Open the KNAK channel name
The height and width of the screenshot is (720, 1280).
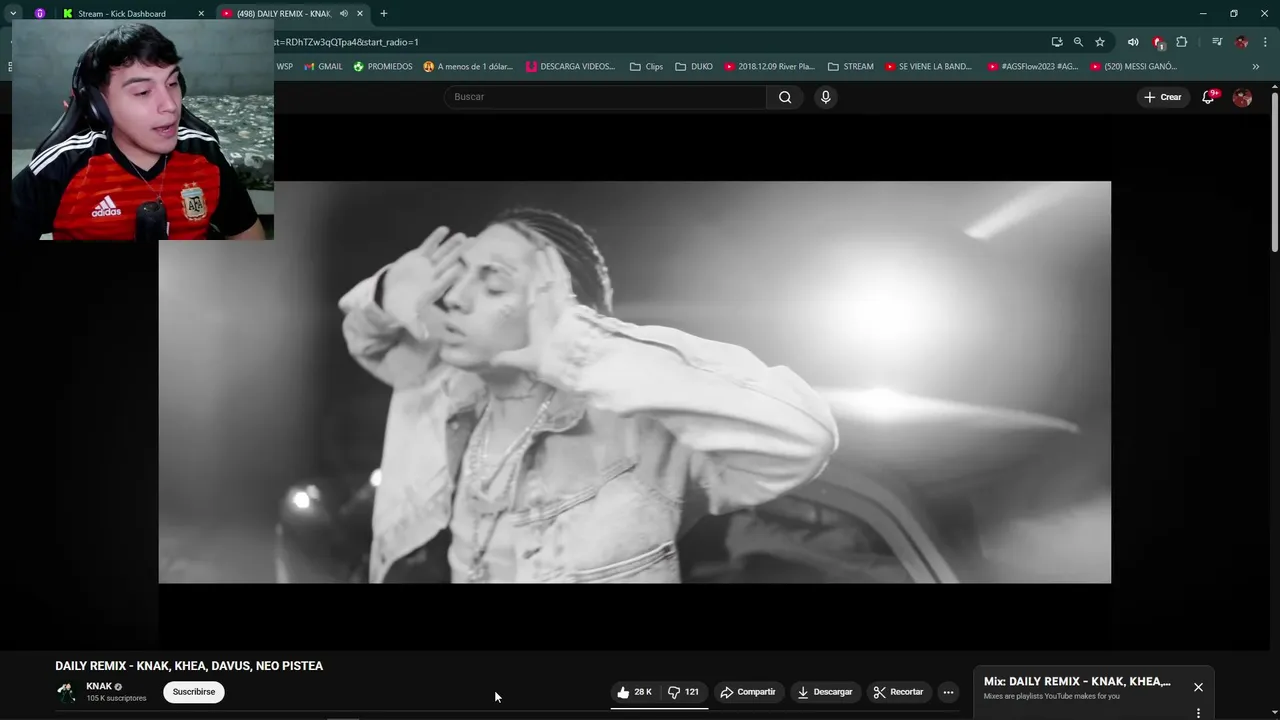99,687
